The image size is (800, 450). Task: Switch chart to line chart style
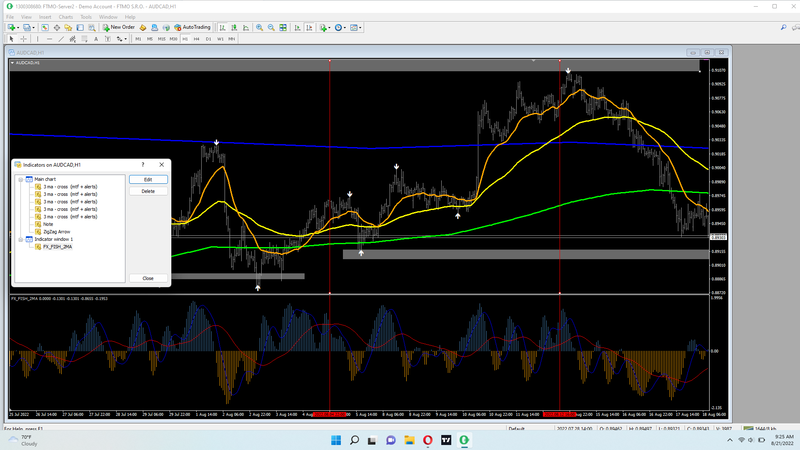[x=246, y=28]
